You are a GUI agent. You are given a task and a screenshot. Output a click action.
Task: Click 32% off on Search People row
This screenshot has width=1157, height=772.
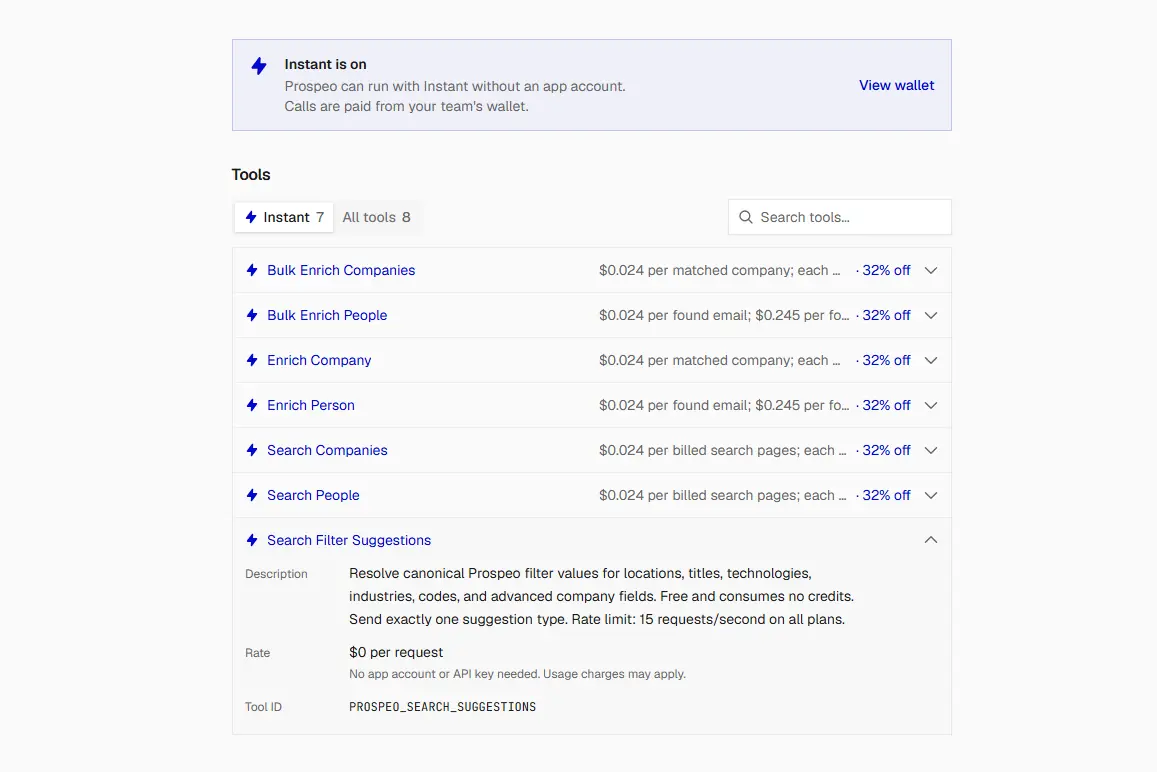(x=886, y=495)
